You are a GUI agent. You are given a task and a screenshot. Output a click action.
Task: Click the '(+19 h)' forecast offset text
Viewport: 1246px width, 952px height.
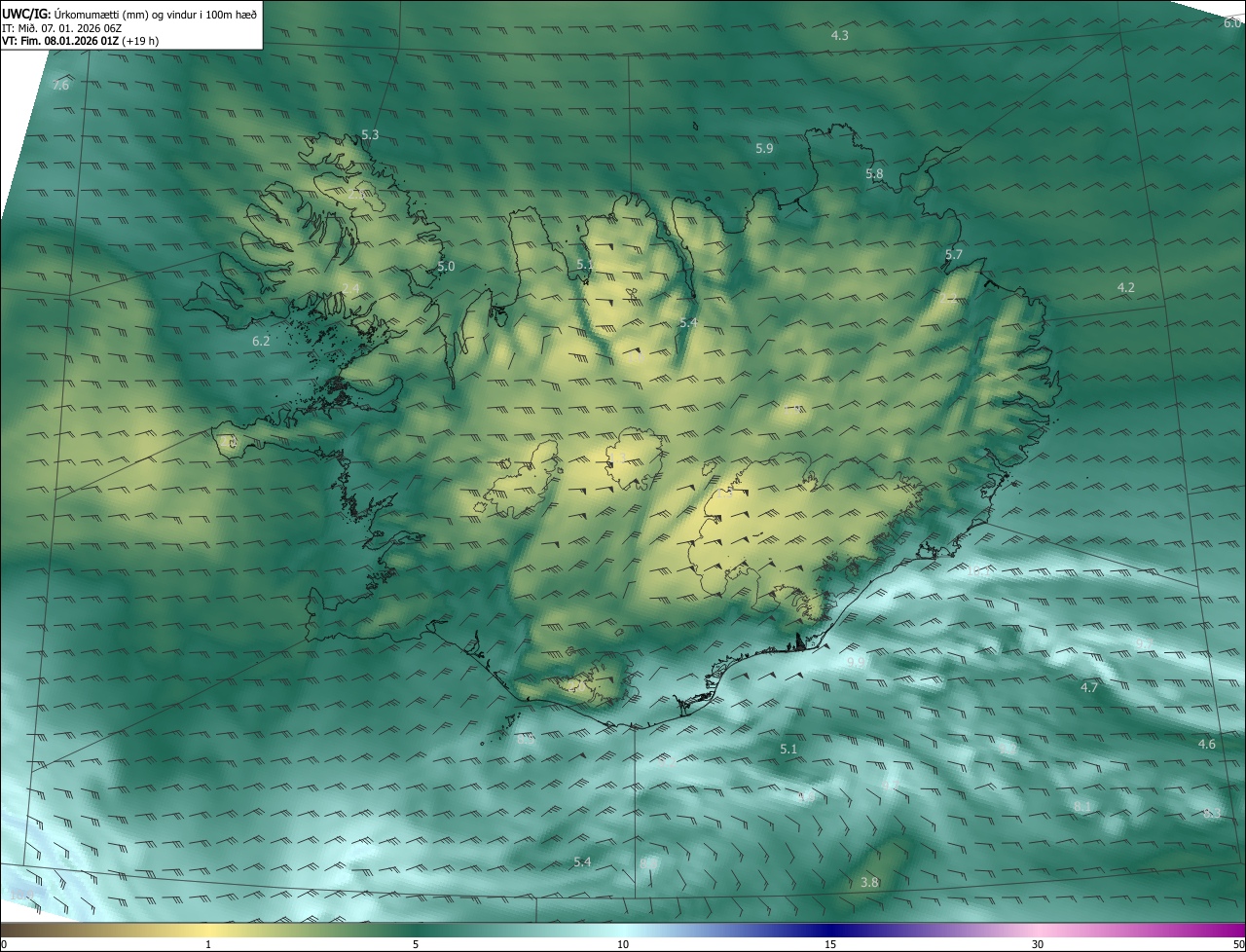coord(141,41)
